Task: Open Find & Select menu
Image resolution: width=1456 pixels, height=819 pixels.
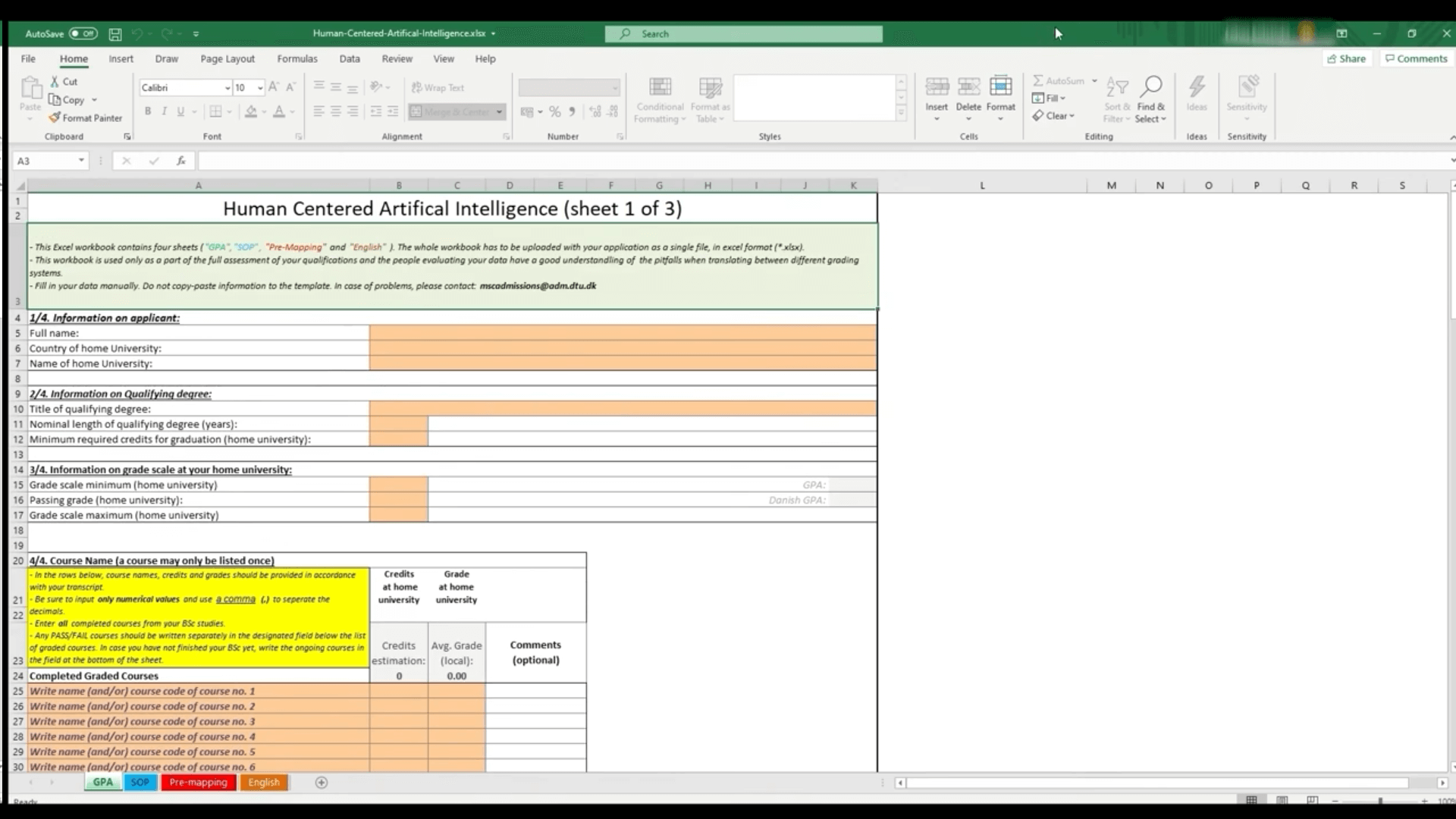Action: (1151, 99)
